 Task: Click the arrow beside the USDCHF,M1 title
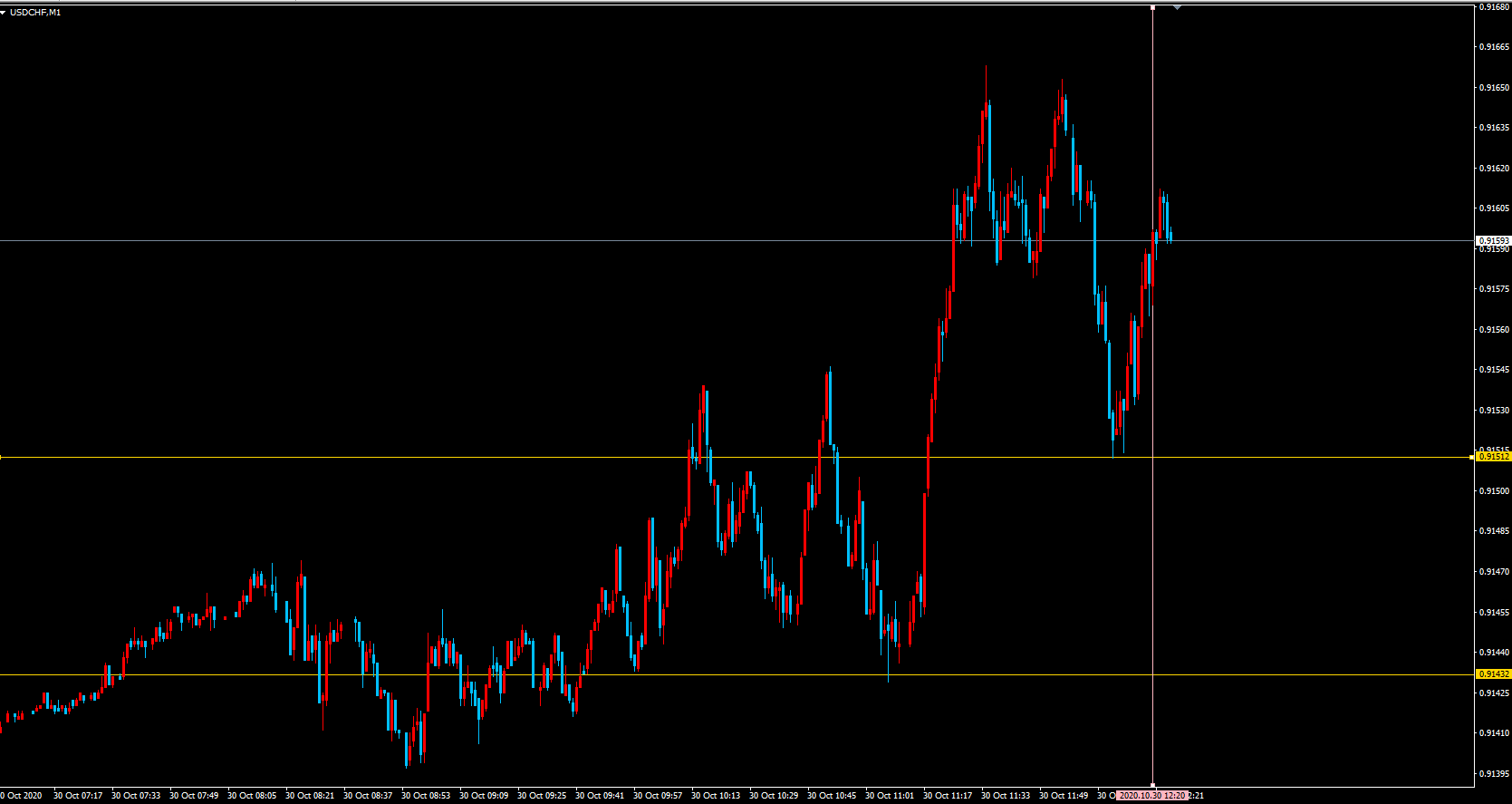pos(4,13)
